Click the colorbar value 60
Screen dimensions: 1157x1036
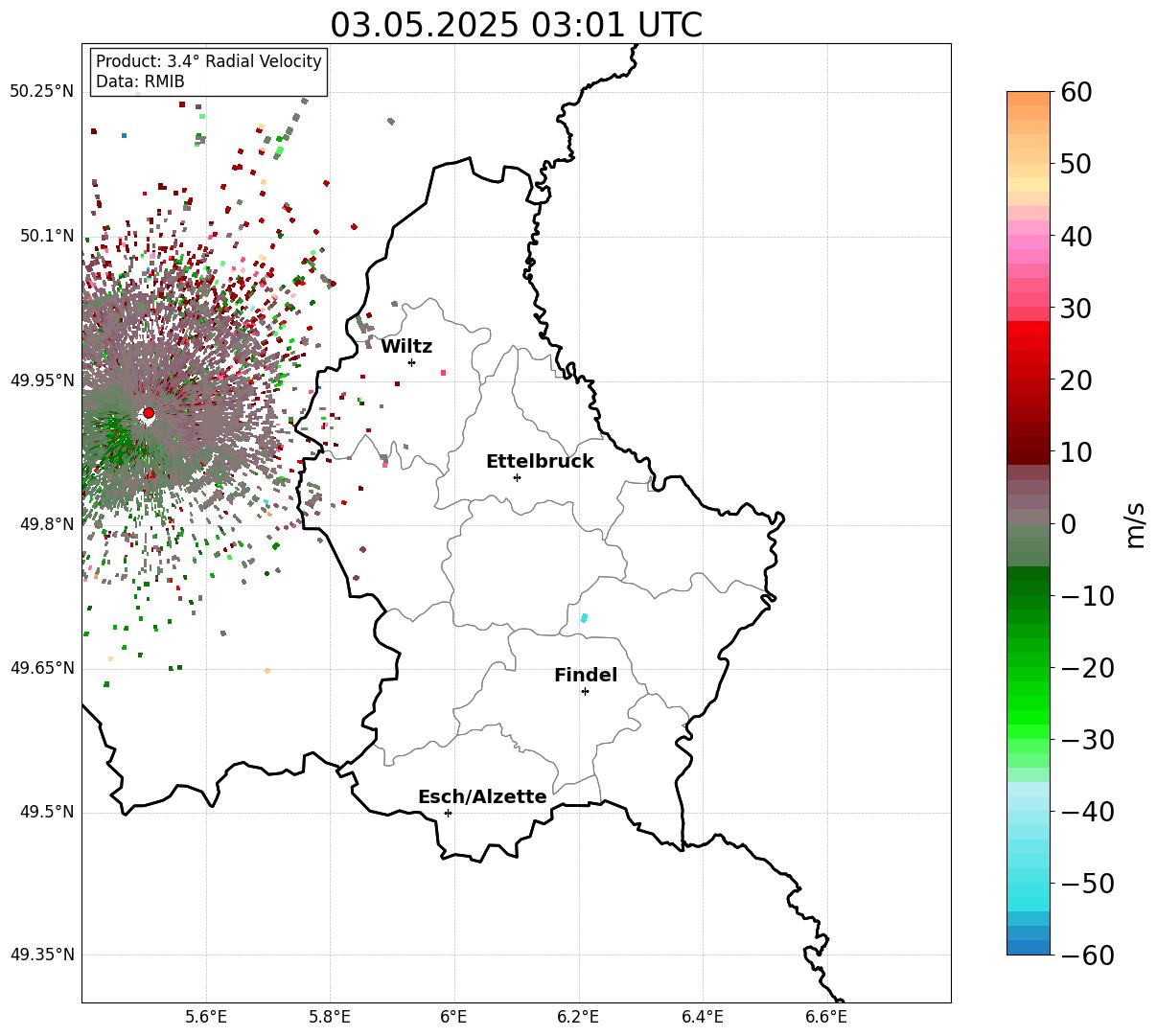tap(1076, 92)
